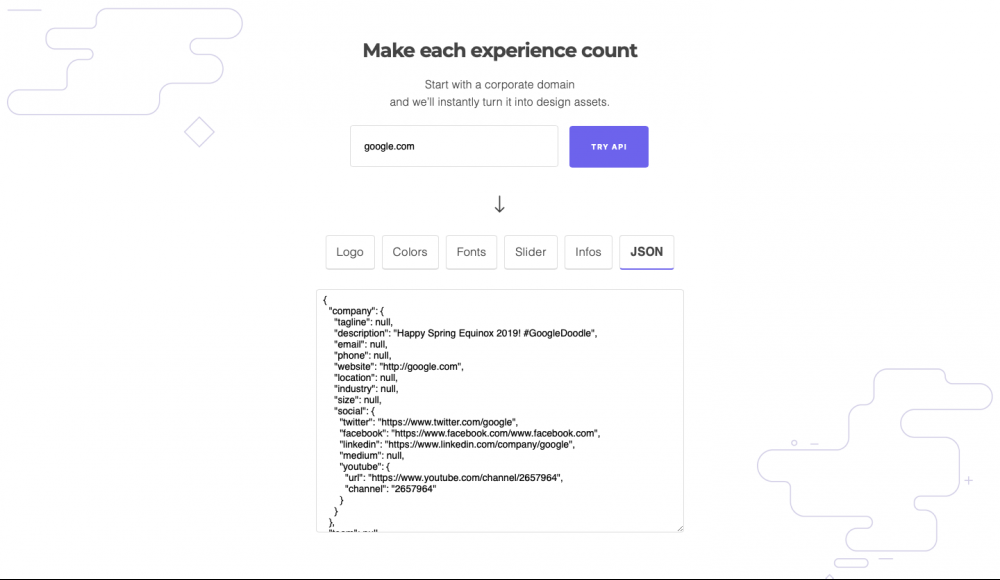
Task: Show the Slider tab
Action: pyautogui.click(x=531, y=252)
